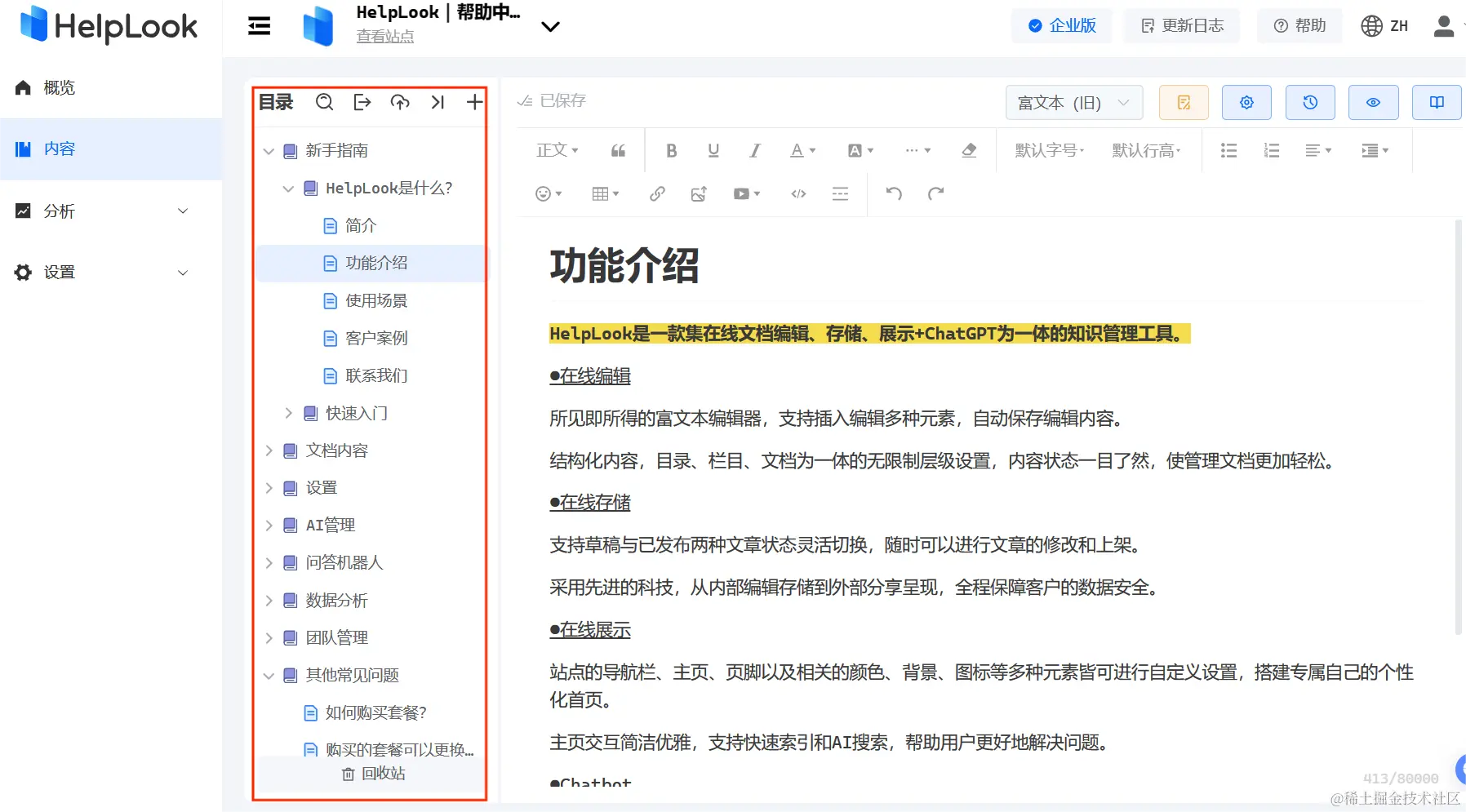Insert a video
This screenshot has width=1466, height=812.
(747, 193)
